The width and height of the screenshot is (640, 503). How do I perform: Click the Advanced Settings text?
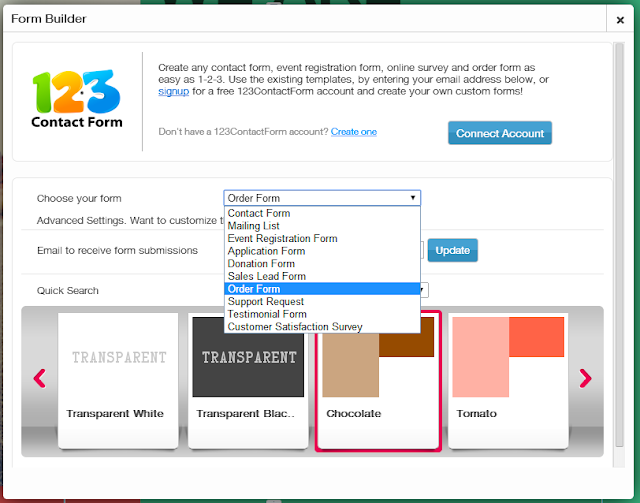coord(130,220)
